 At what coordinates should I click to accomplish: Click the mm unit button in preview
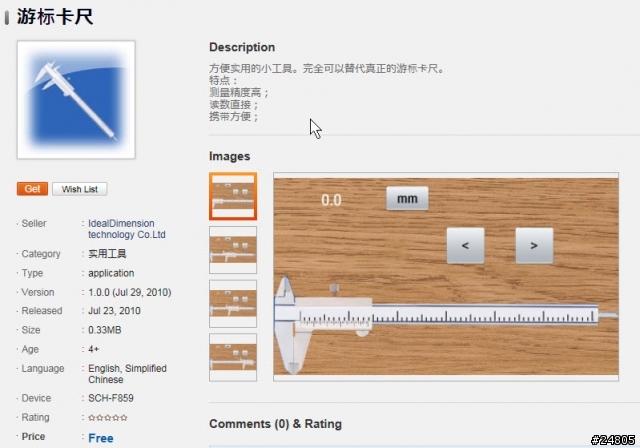pyautogui.click(x=407, y=199)
